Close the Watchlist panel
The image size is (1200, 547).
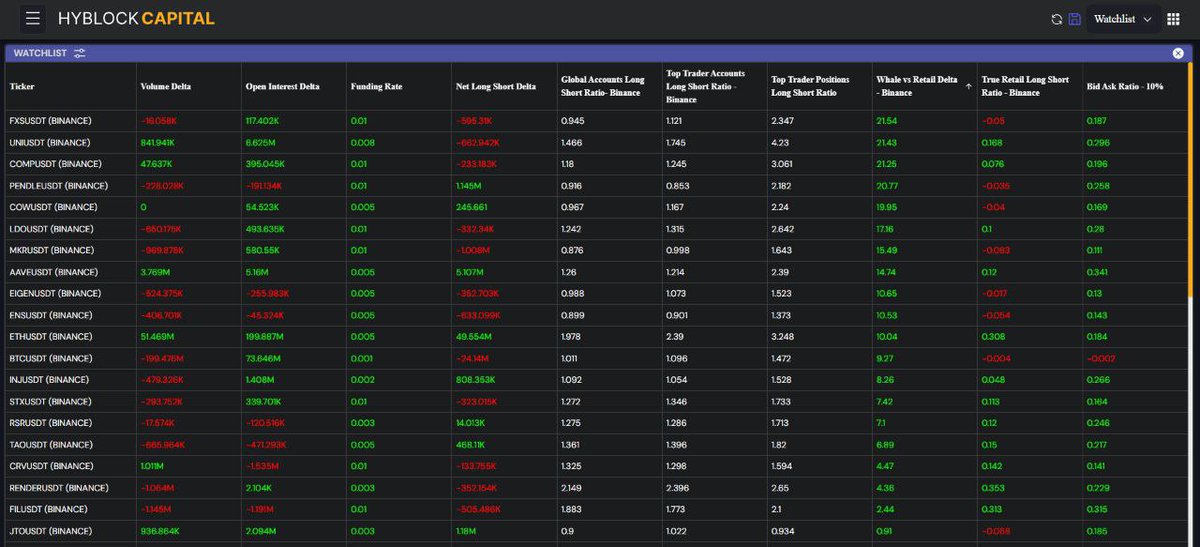pyautogui.click(x=1178, y=53)
